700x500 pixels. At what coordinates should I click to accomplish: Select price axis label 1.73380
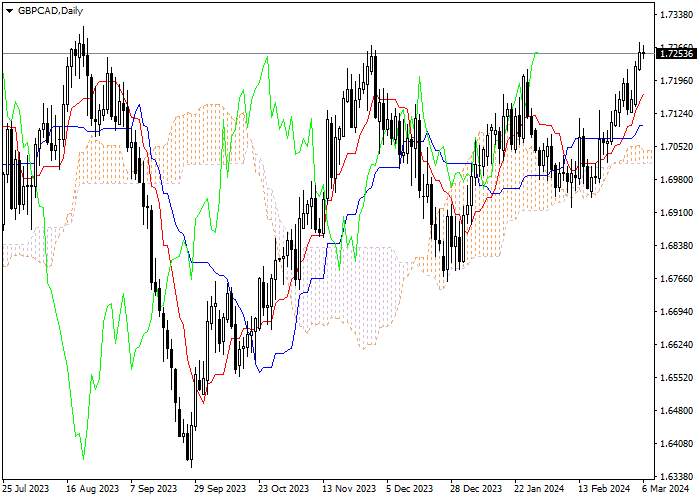(677, 15)
